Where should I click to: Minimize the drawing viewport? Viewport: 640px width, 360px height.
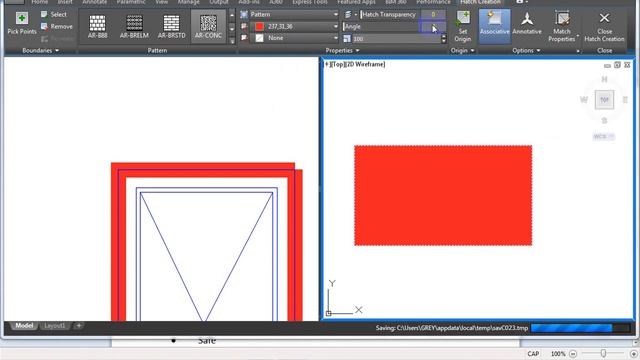pyautogui.click(x=607, y=65)
